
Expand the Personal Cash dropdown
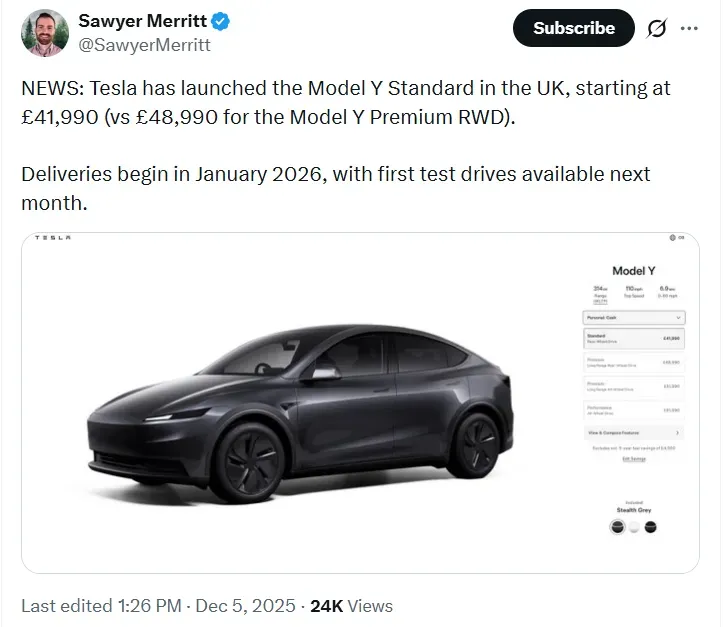coord(632,316)
